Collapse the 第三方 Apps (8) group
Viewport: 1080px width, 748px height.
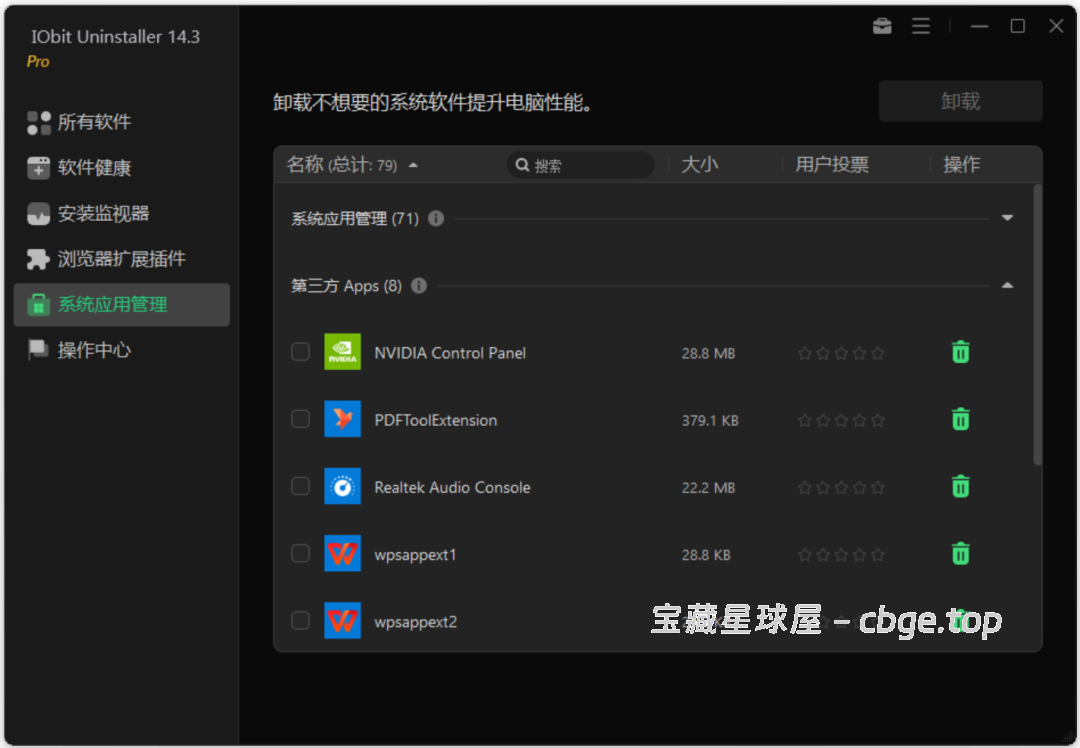point(1007,284)
